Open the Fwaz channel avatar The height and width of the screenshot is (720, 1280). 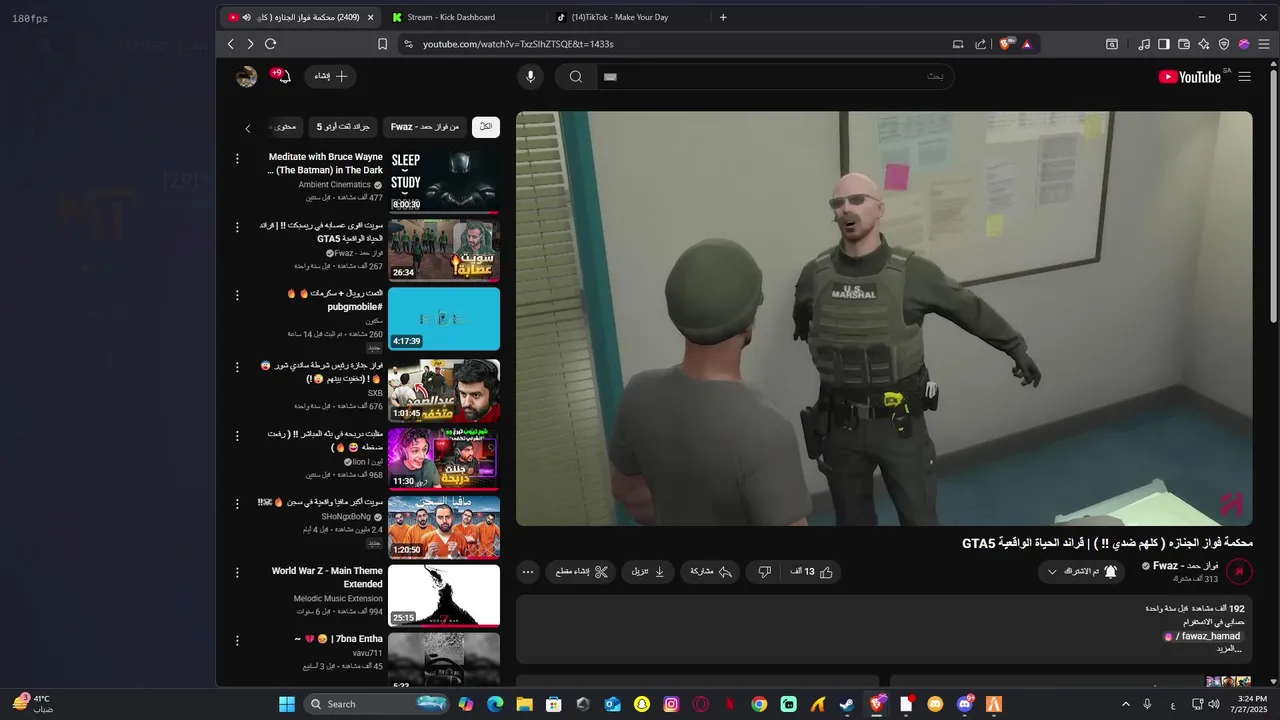[1239, 572]
